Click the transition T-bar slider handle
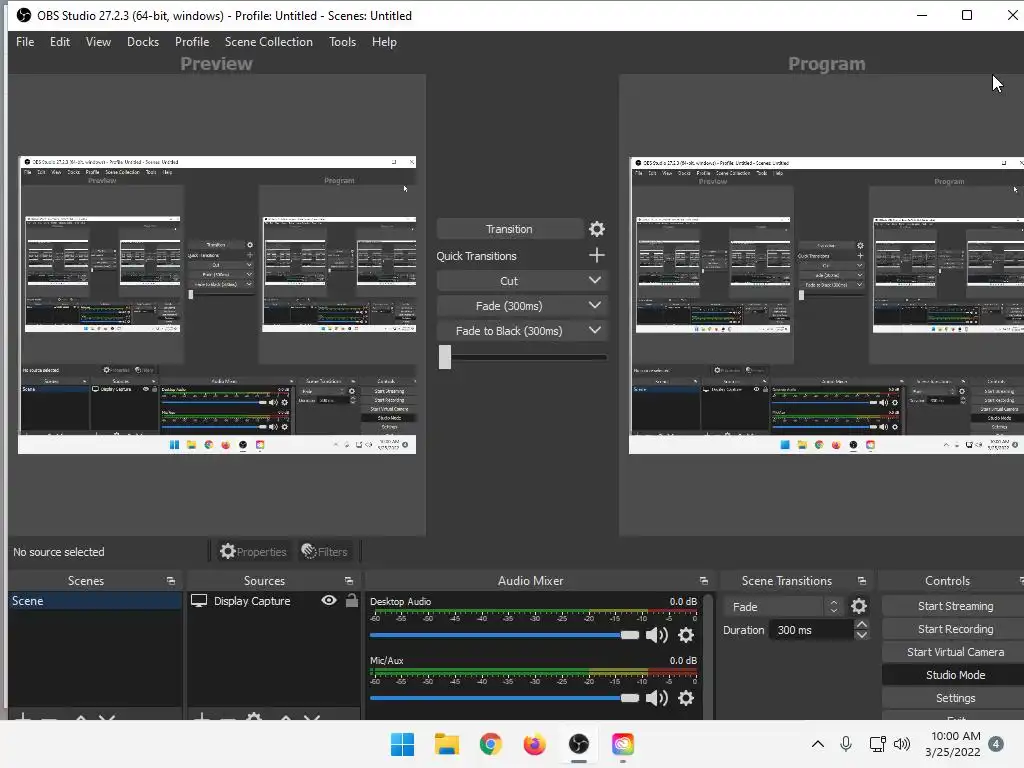Image resolution: width=1024 pixels, height=768 pixels. pyautogui.click(x=445, y=357)
